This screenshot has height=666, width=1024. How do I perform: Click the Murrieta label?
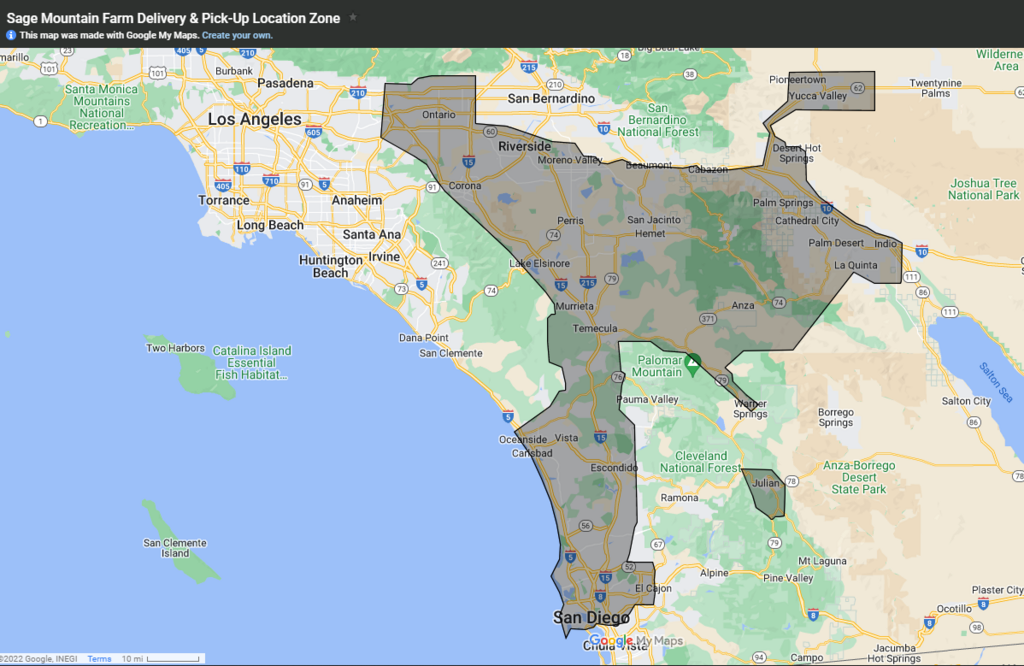coord(575,306)
